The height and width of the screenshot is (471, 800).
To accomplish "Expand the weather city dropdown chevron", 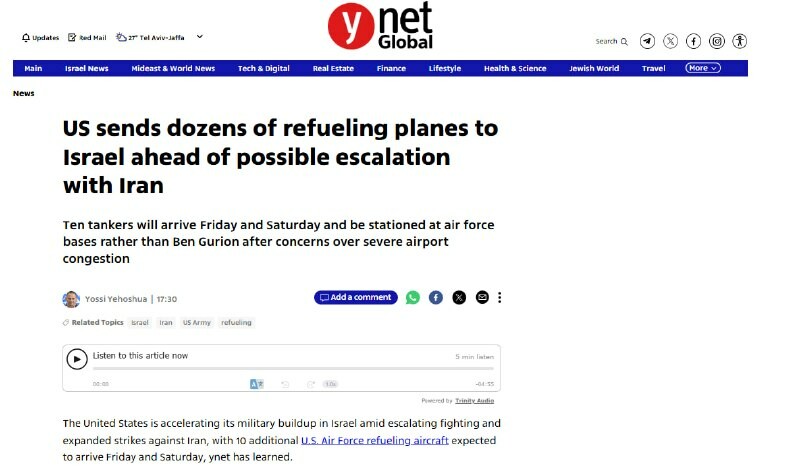I will pos(200,37).
